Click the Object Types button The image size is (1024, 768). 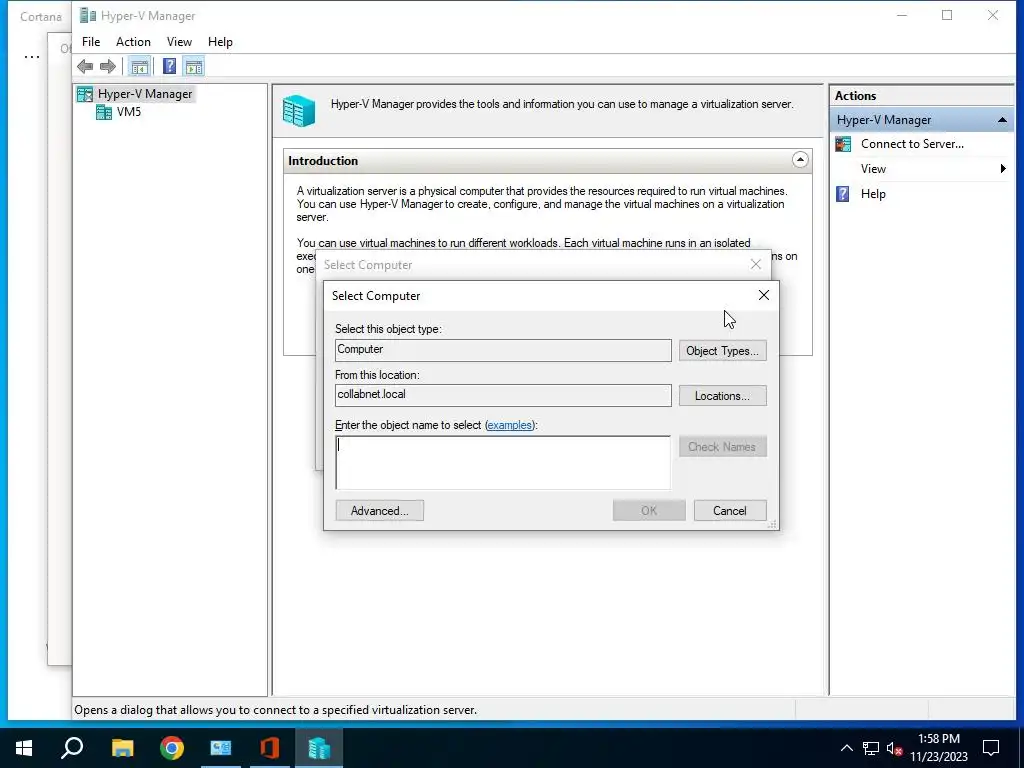pyautogui.click(x=722, y=351)
